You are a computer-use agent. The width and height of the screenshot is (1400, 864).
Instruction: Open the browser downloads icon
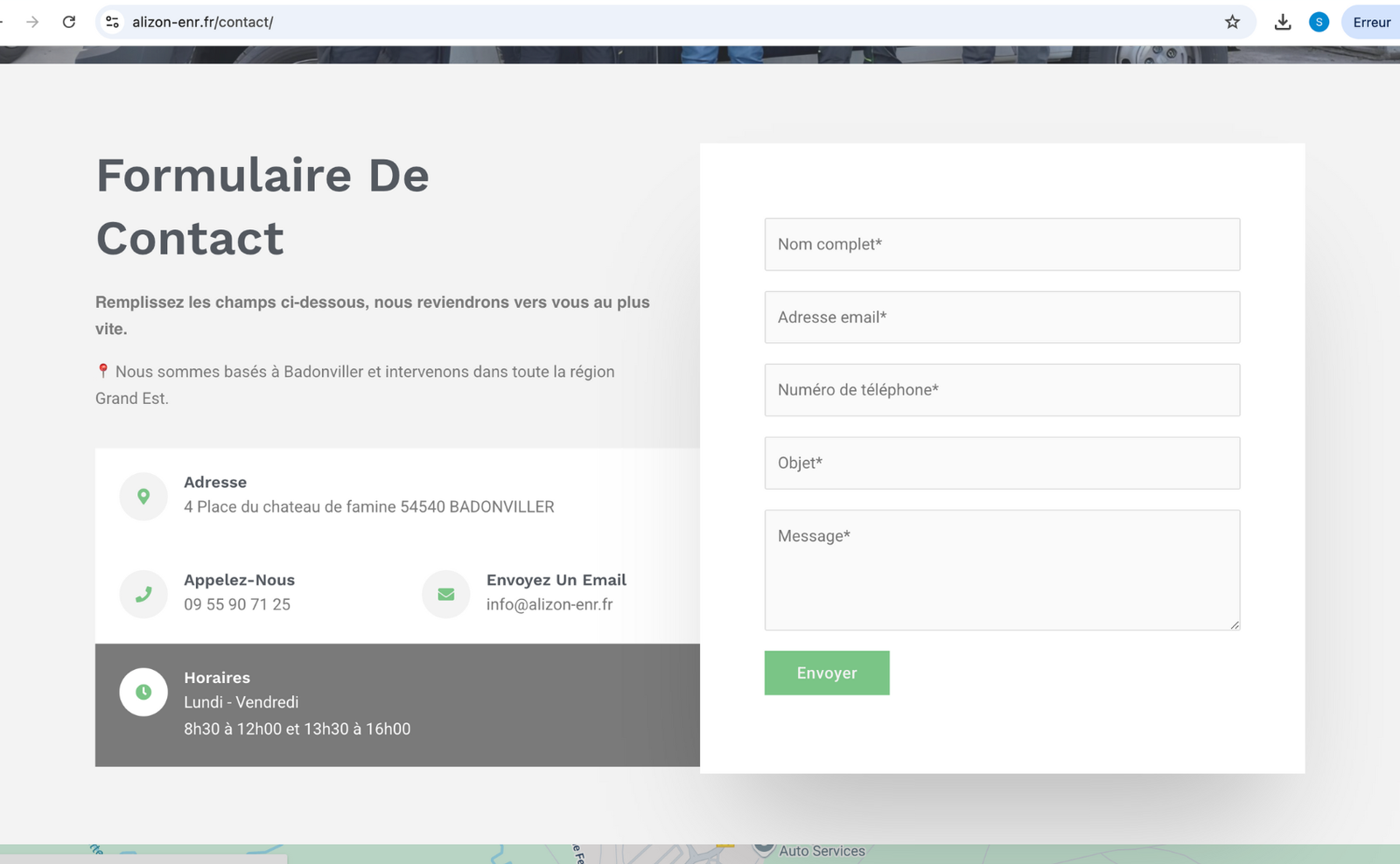click(1283, 22)
